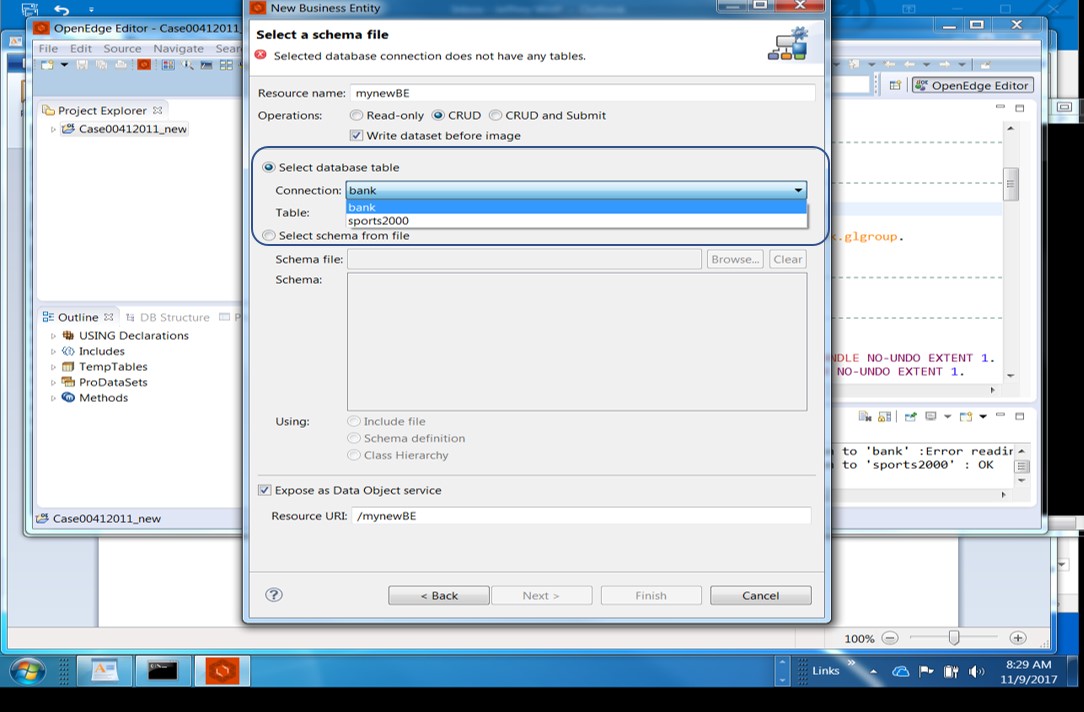Image resolution: width=1084 pixels, height=712 pixels.
Task: Clear the console output using its toolbar icon
Action: tap(864, 416)
